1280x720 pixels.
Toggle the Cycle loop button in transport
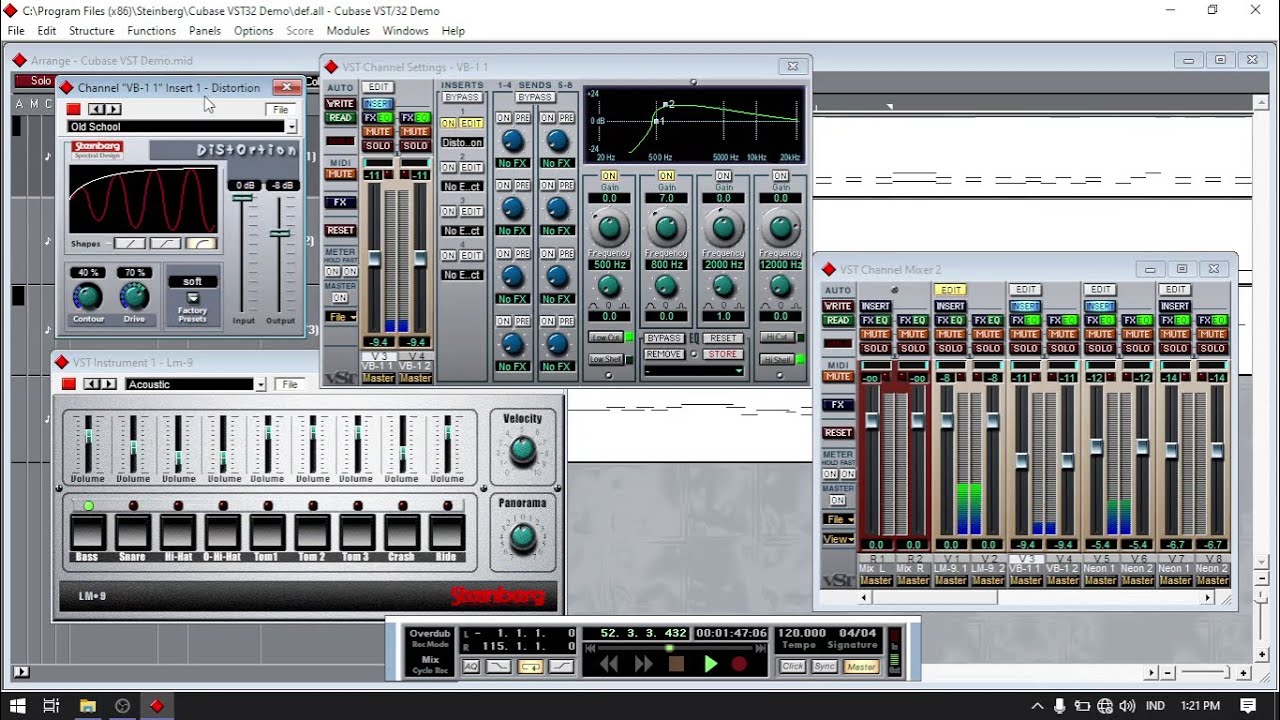[x=531, y=667]
